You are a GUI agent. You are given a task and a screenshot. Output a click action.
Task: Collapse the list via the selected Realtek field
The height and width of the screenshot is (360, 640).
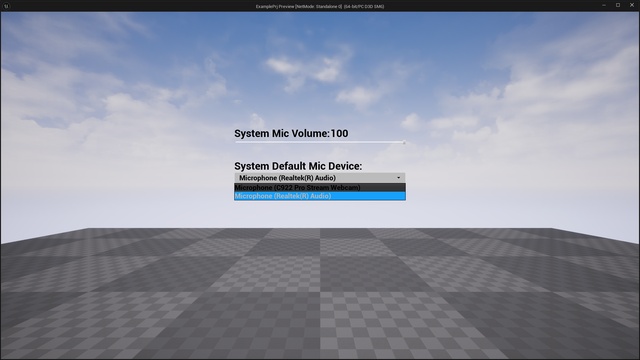click(x=320, y=178)
